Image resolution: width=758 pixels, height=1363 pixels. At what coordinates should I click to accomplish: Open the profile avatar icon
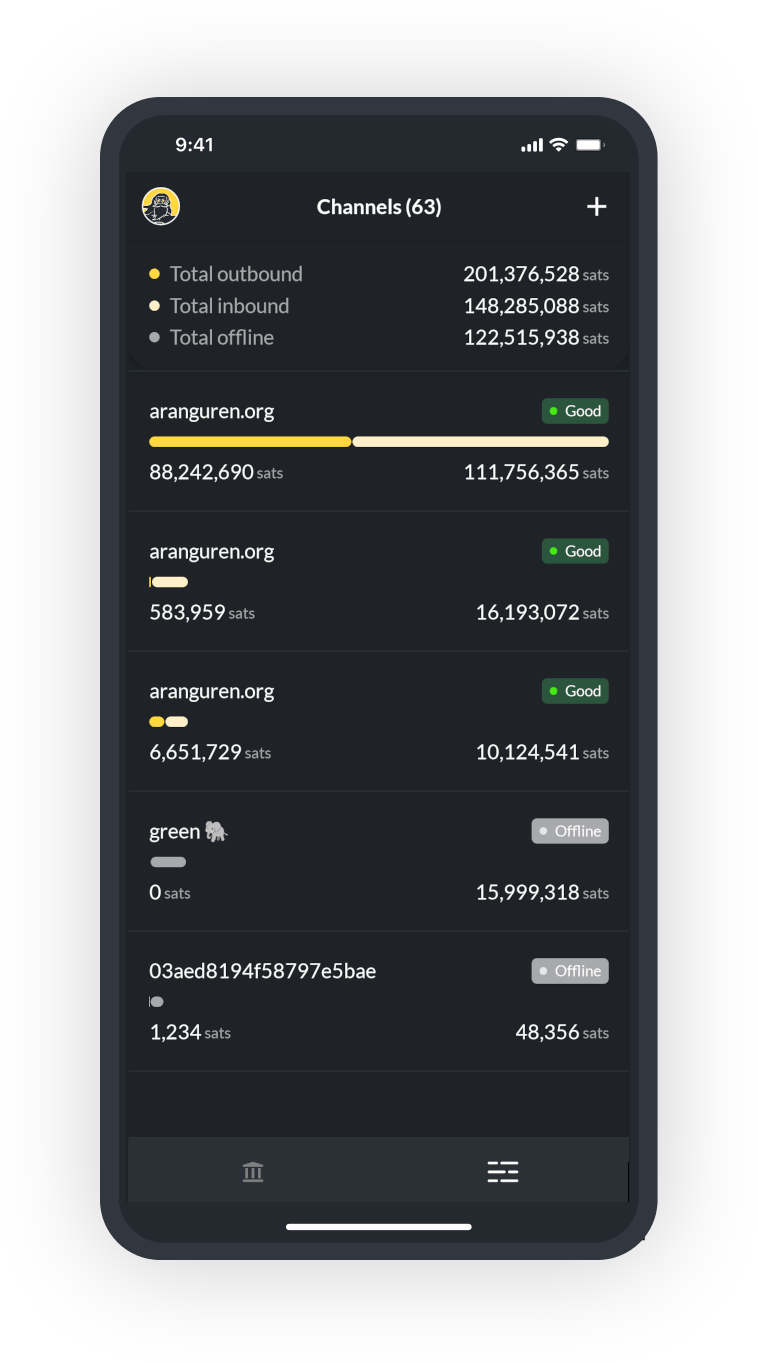pos(160,206)
